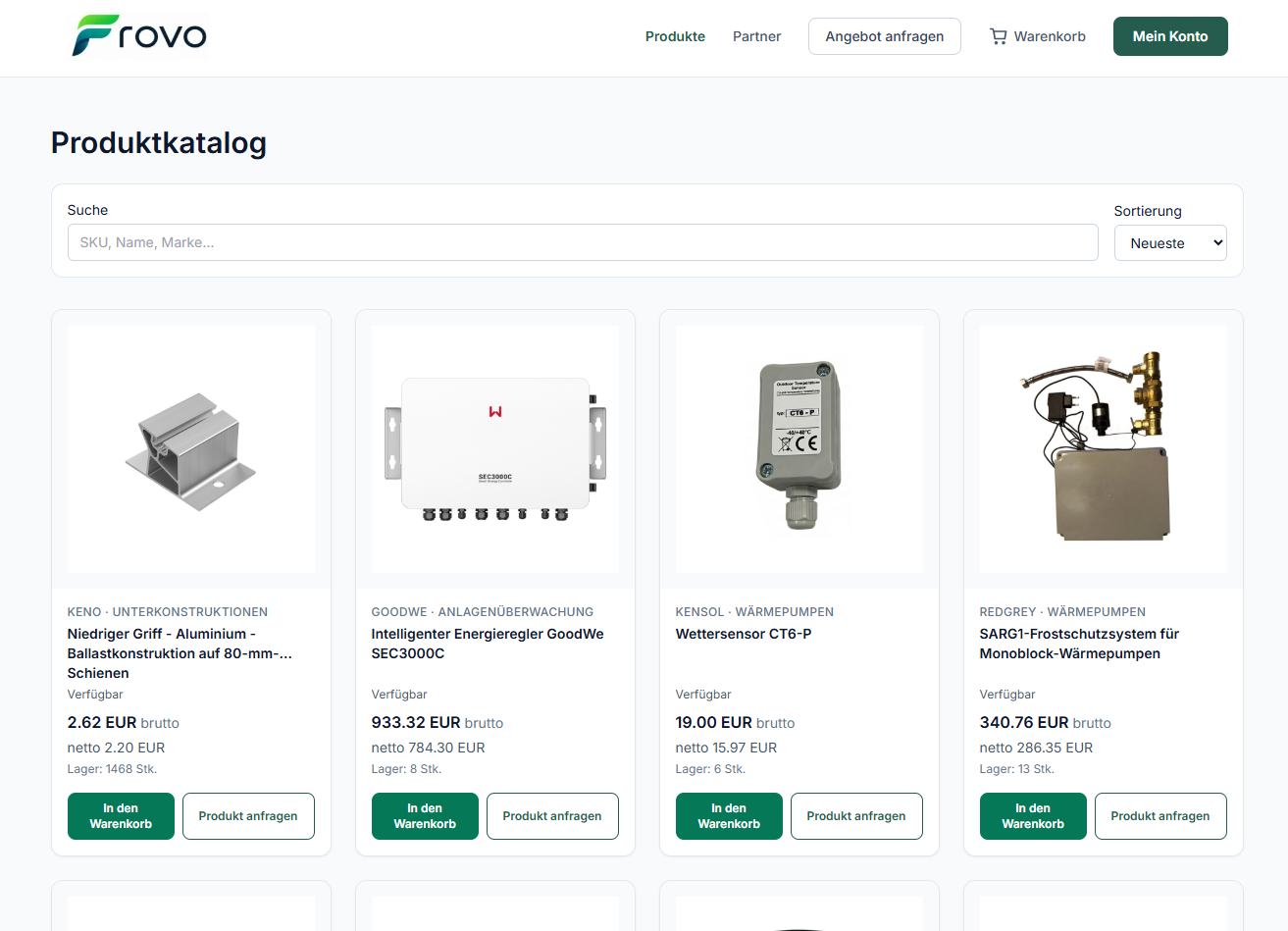Open Wettersensor CT6-P product title

[x=744, y=634]
